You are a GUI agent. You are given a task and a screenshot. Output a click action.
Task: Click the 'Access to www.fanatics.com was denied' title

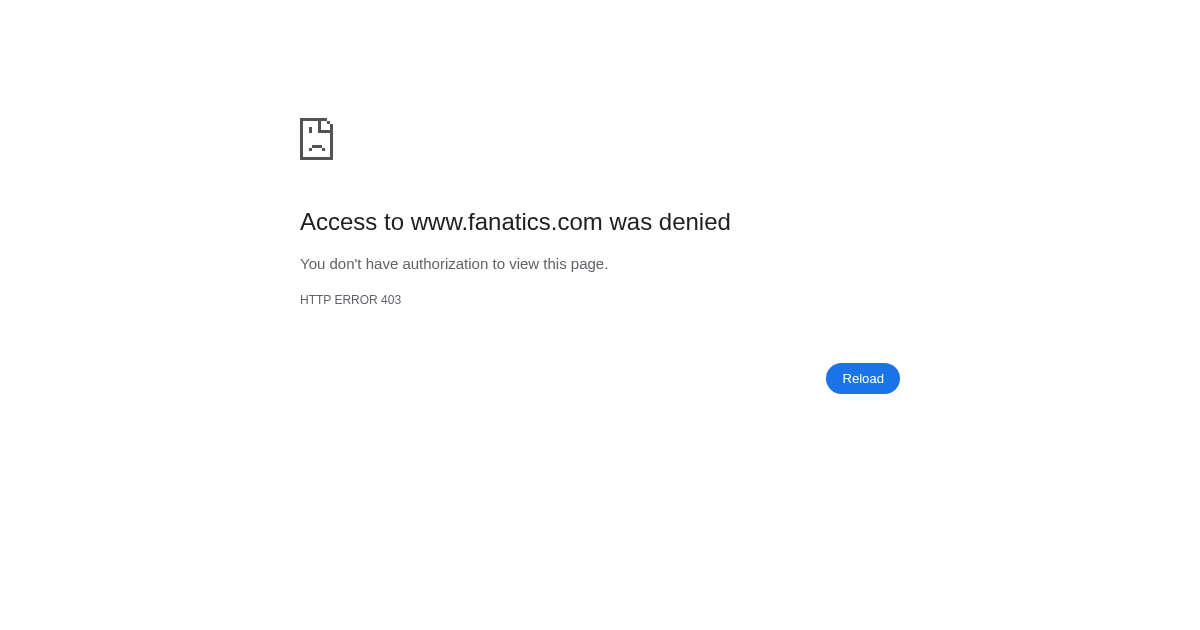click(515, 222)
